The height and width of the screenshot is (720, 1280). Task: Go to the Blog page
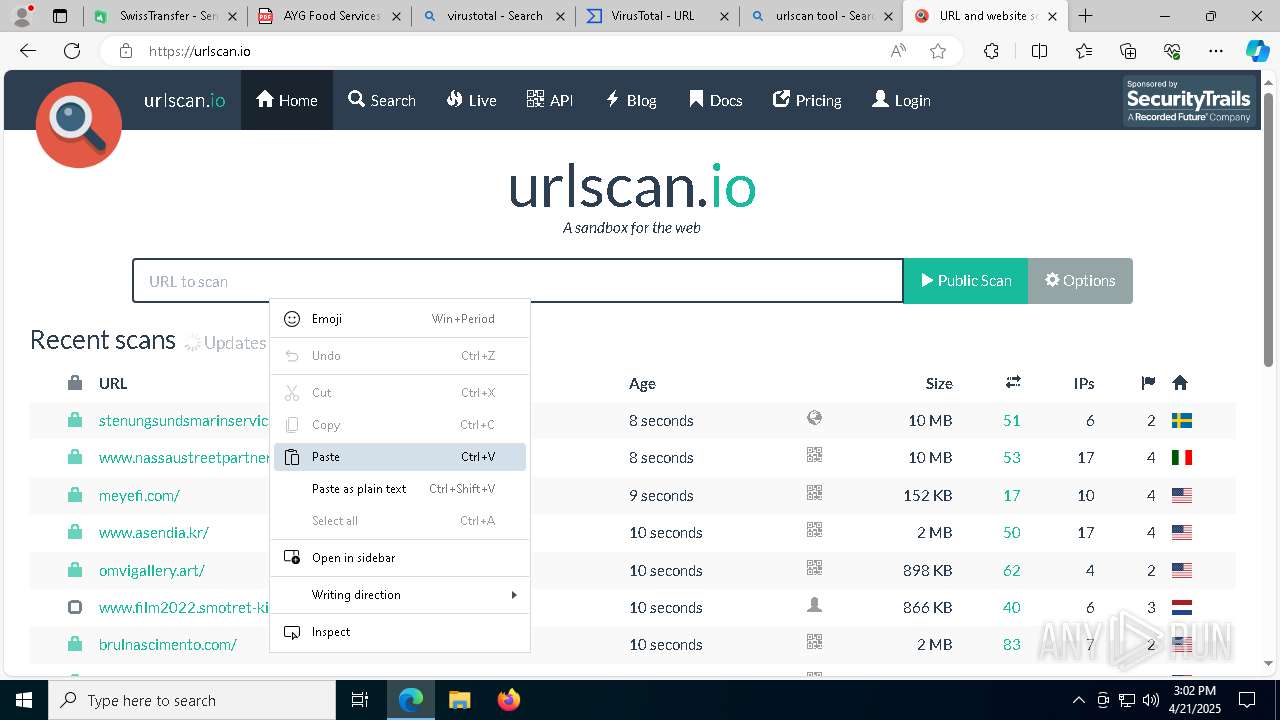pyautogui.click(x=631, y=100)
